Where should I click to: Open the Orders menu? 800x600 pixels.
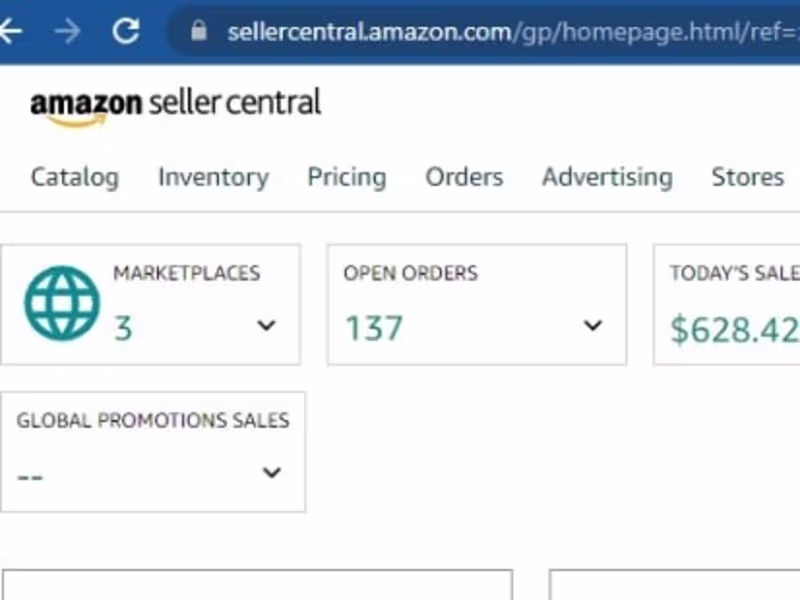[464, 177]
